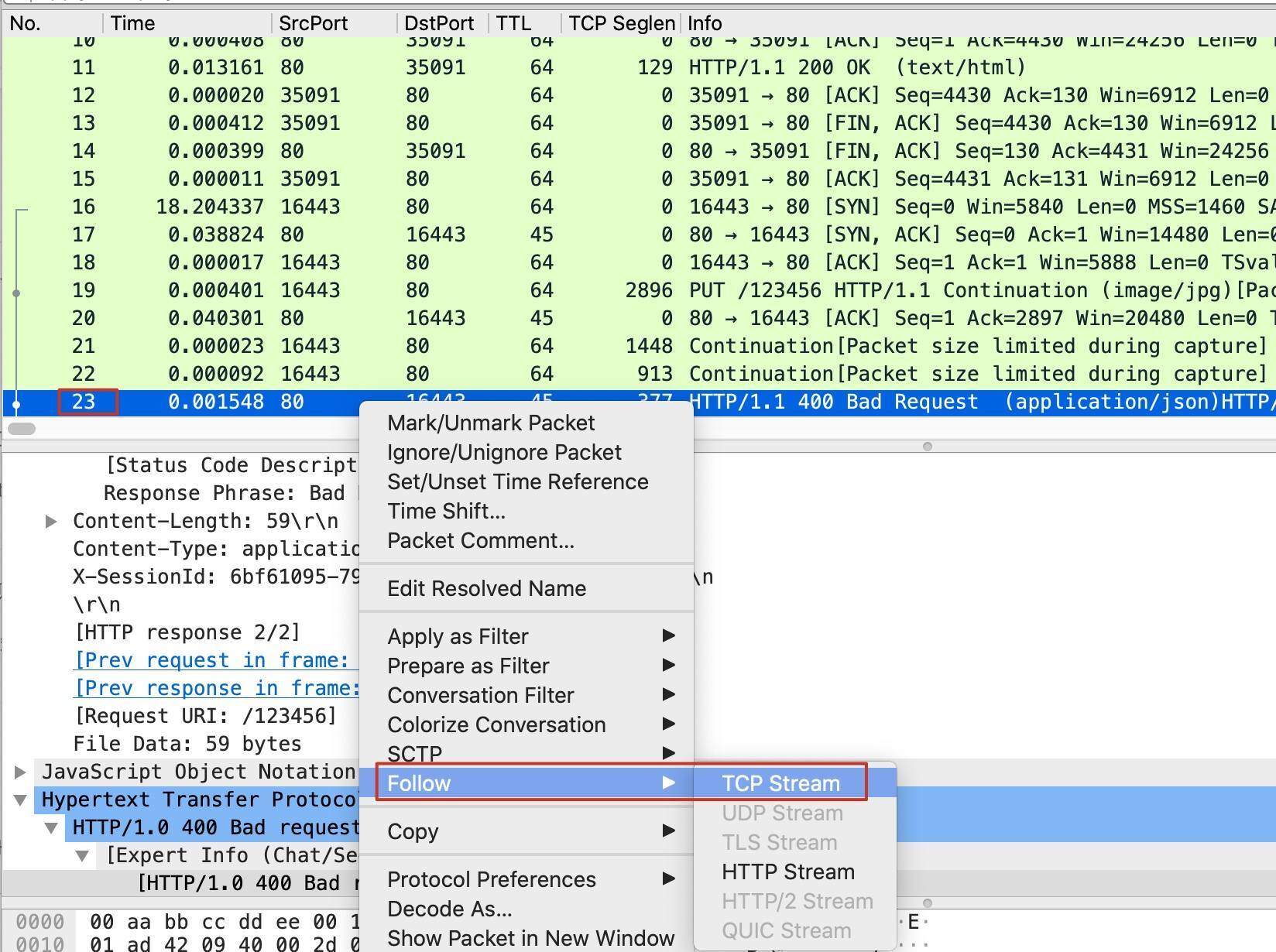Viewport: 1276px width, 952px height.
Task: Choose HTTP Stream from Follow submenu
Action: [787, 872]
